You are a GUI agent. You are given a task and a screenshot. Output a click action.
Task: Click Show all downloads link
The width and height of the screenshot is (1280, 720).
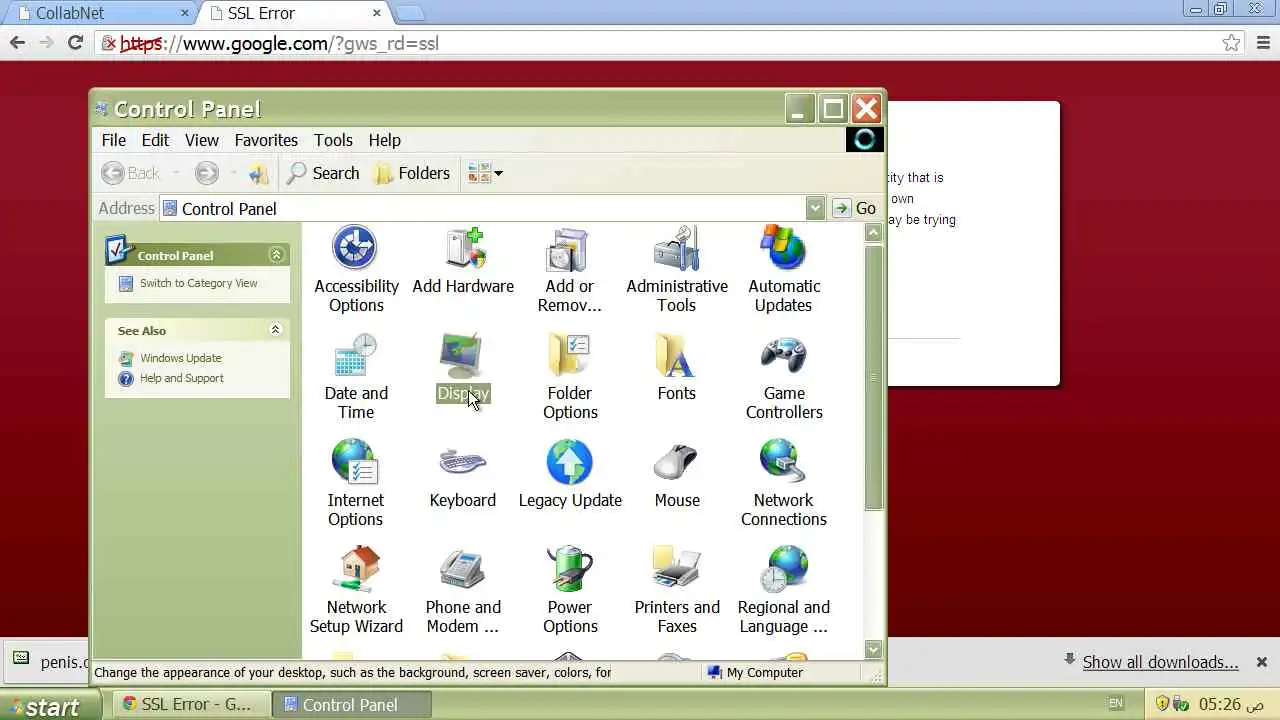tap(1160, 662)
